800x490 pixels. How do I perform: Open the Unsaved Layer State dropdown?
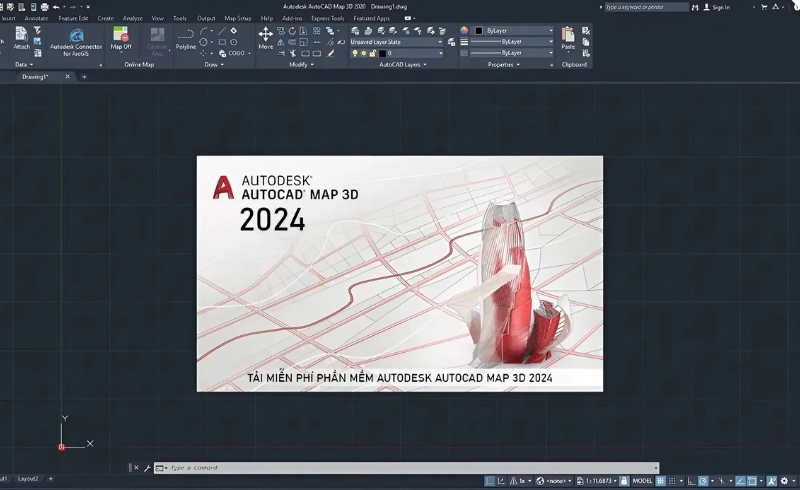(x=396, y=42)
